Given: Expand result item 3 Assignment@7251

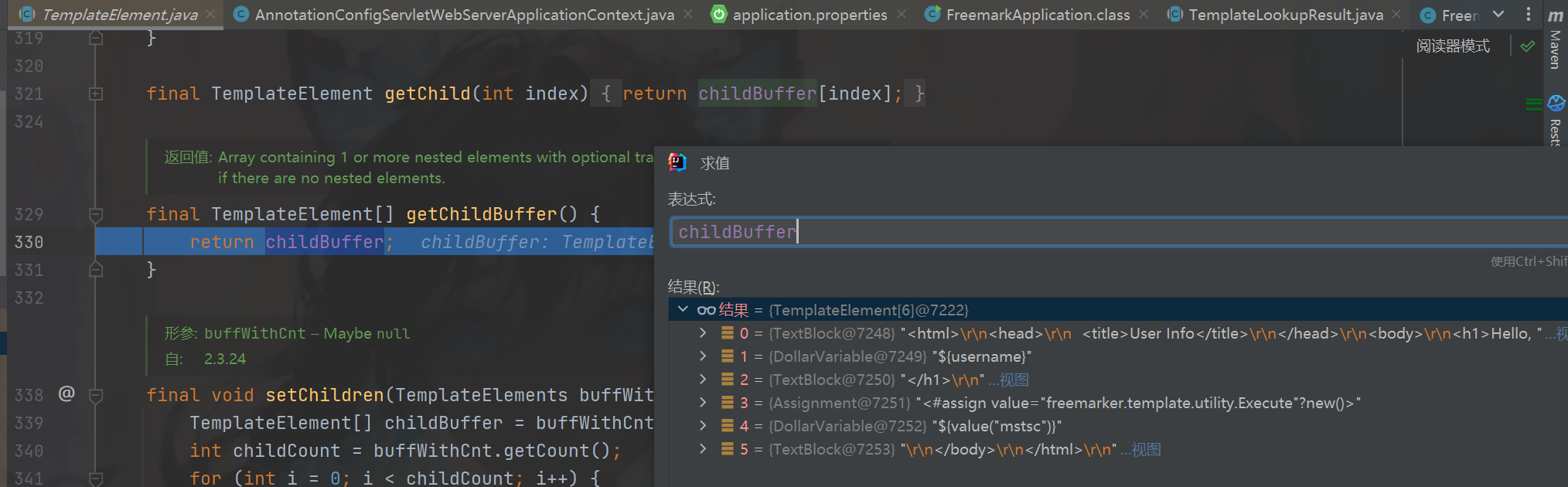Looking at the screenshot, I should coord(702,403).
